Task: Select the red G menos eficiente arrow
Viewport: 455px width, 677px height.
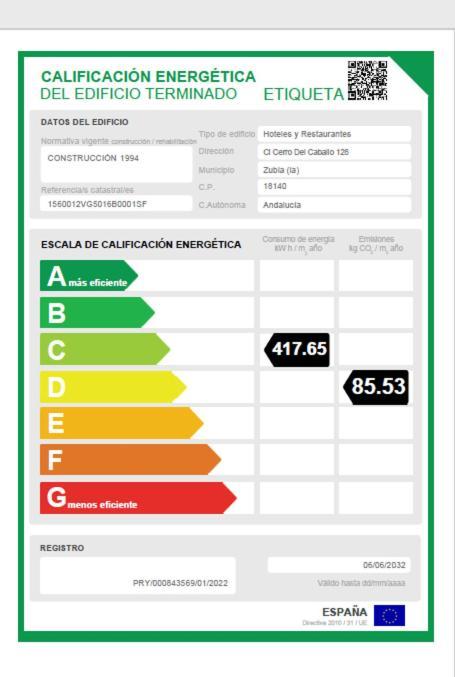Action: (x=138, y=498)
